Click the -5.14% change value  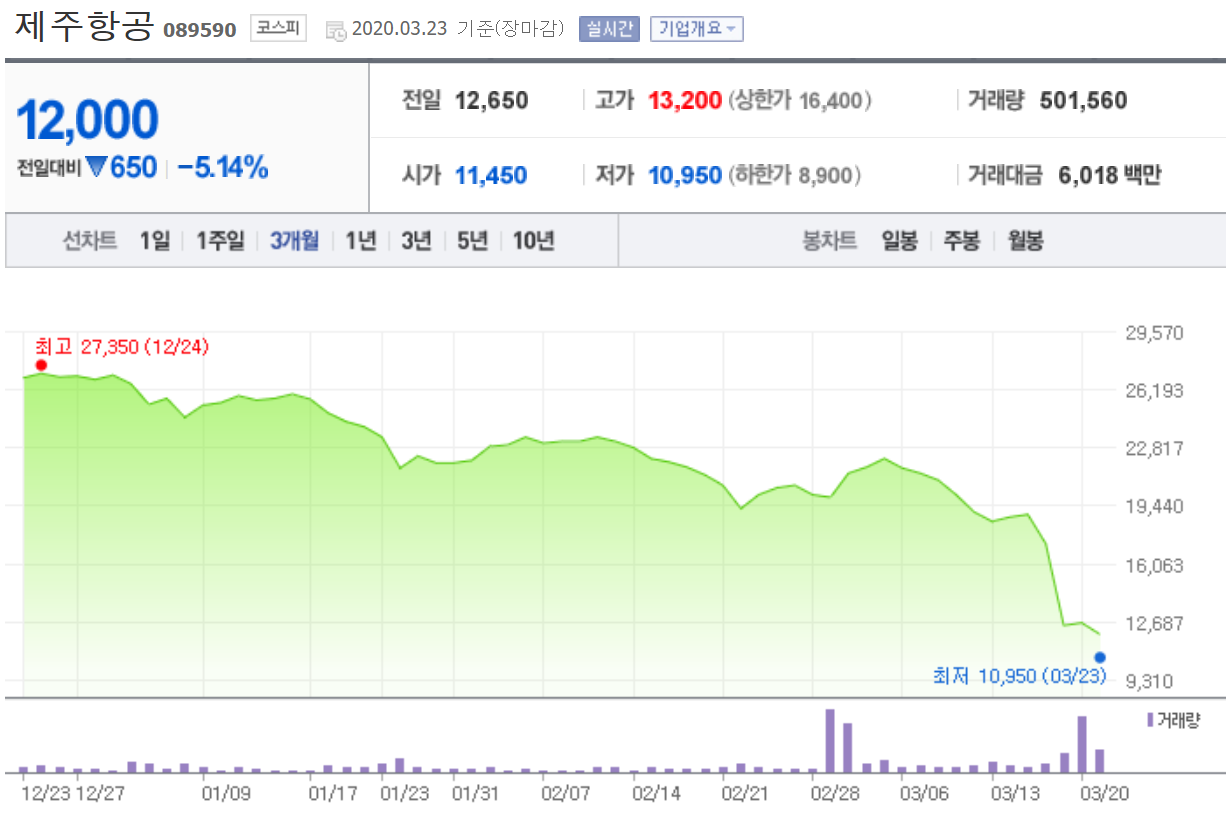click(222, 167)
